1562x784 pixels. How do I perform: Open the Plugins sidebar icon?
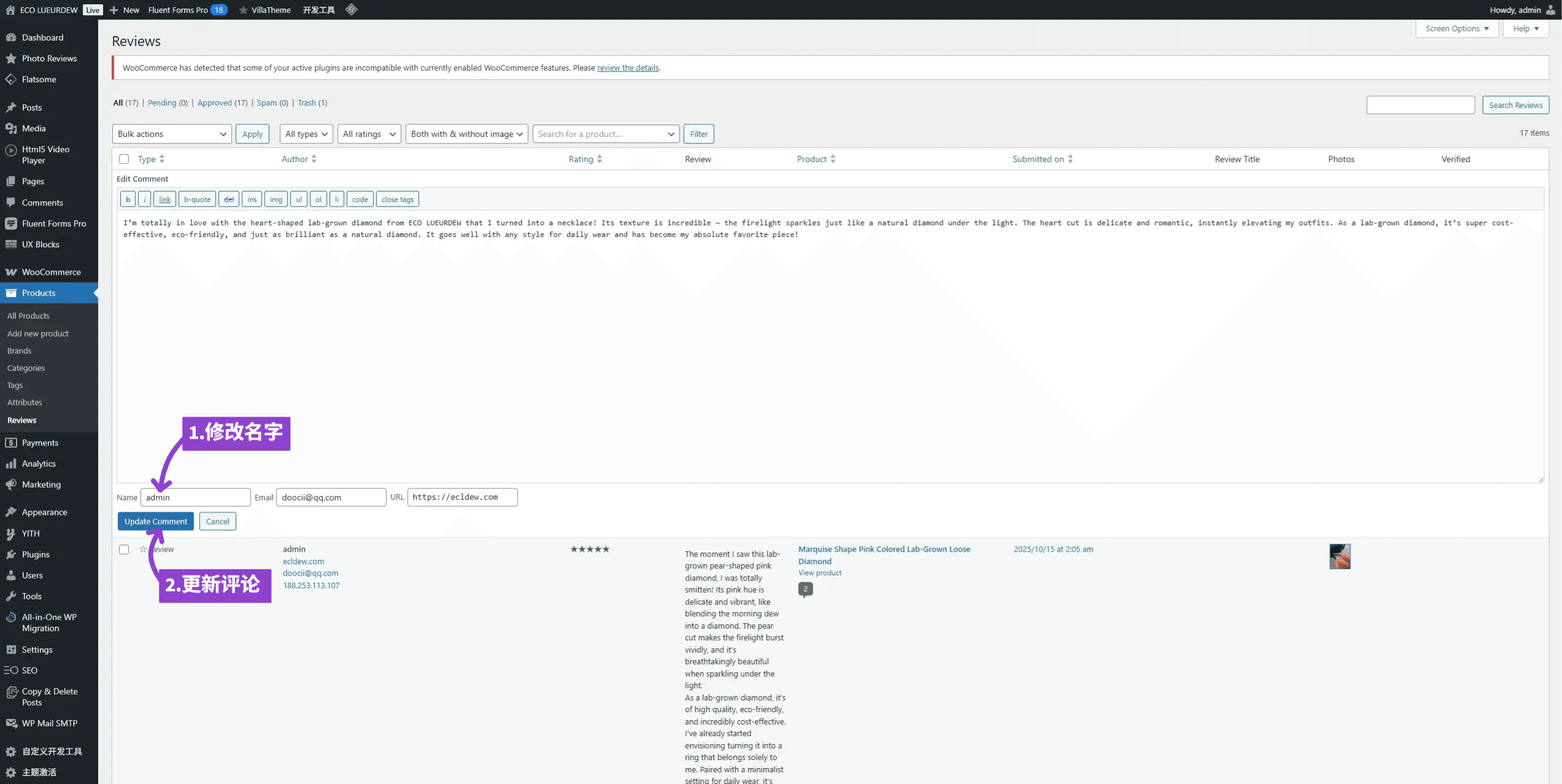click(11, 555)
